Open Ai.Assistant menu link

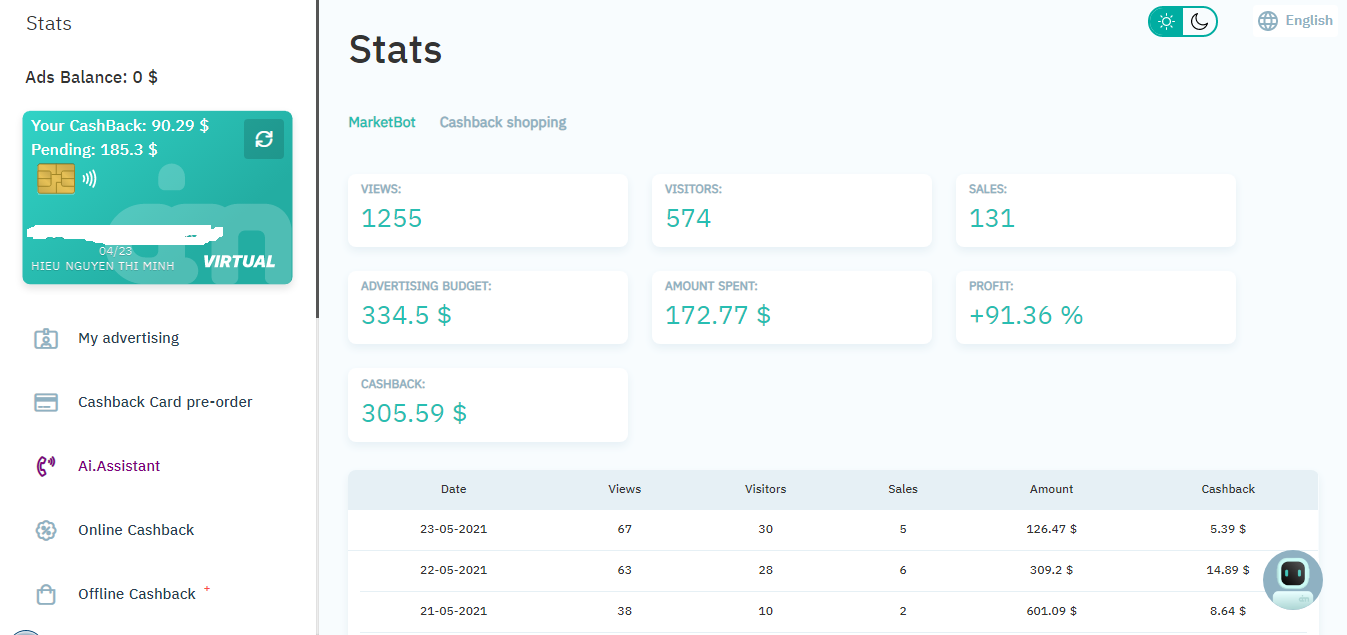(x=119, y=466)
